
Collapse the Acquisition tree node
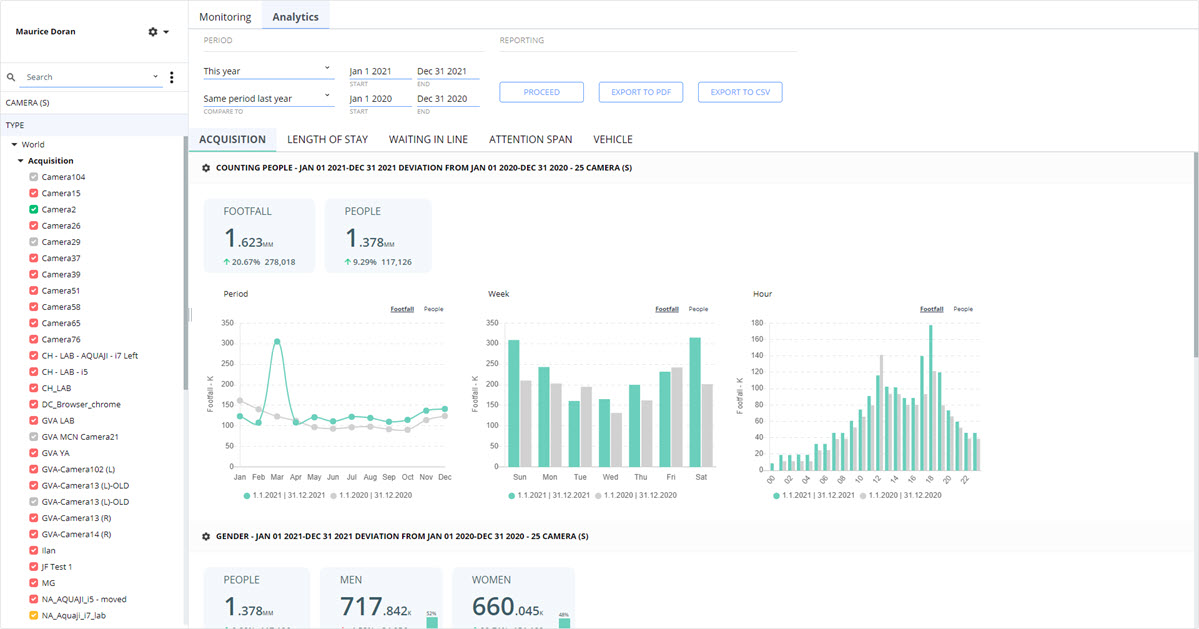pyautogui.click(x=21, y=161)
